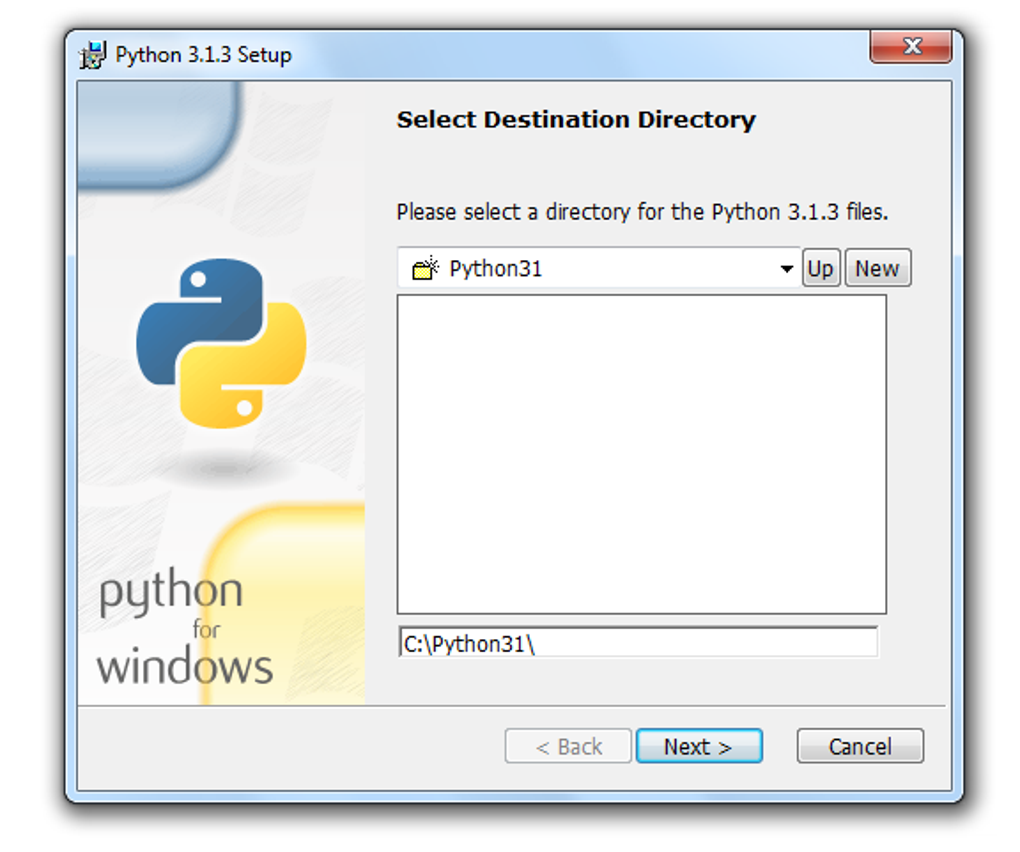
Task: Click the 'Python 3.1.3 Setup' title text
Action: [x=204, y=55]
